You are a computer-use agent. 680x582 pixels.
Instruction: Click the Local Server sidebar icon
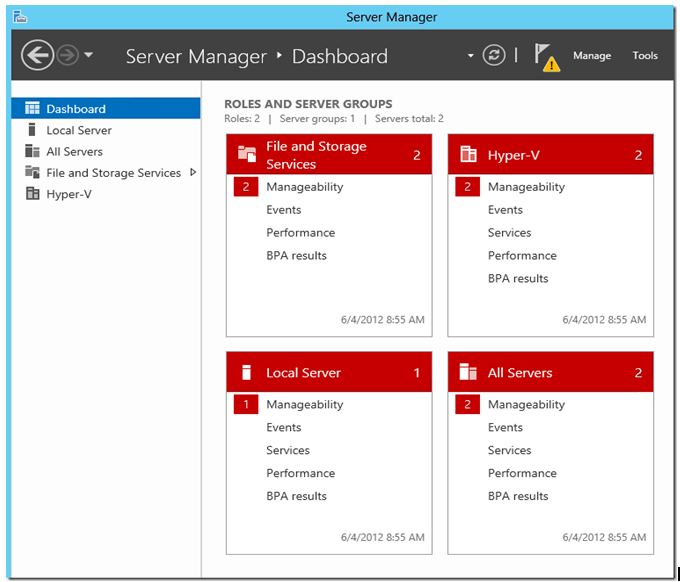coord(32,129)
